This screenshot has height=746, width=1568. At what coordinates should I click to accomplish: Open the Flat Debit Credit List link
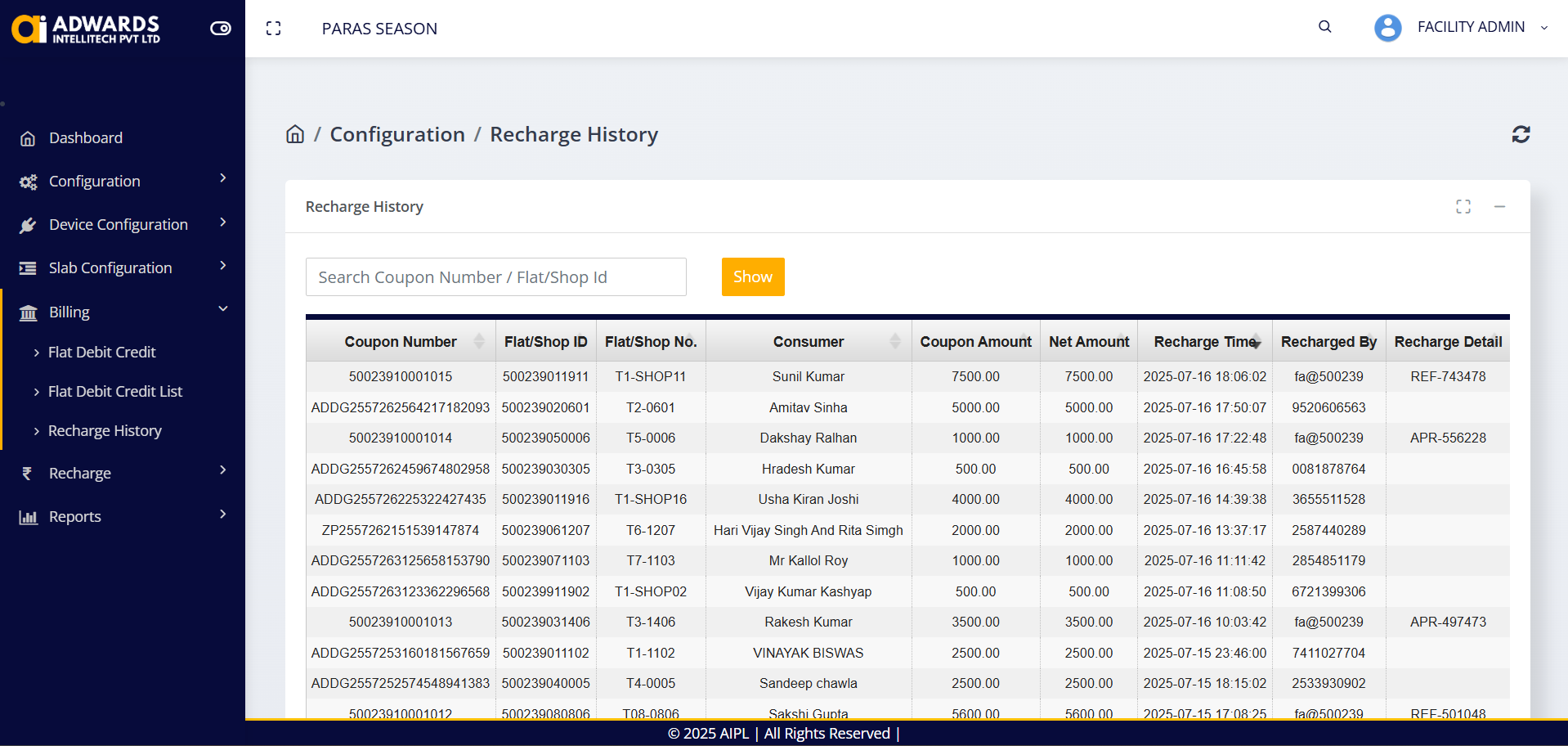[115, 392]
